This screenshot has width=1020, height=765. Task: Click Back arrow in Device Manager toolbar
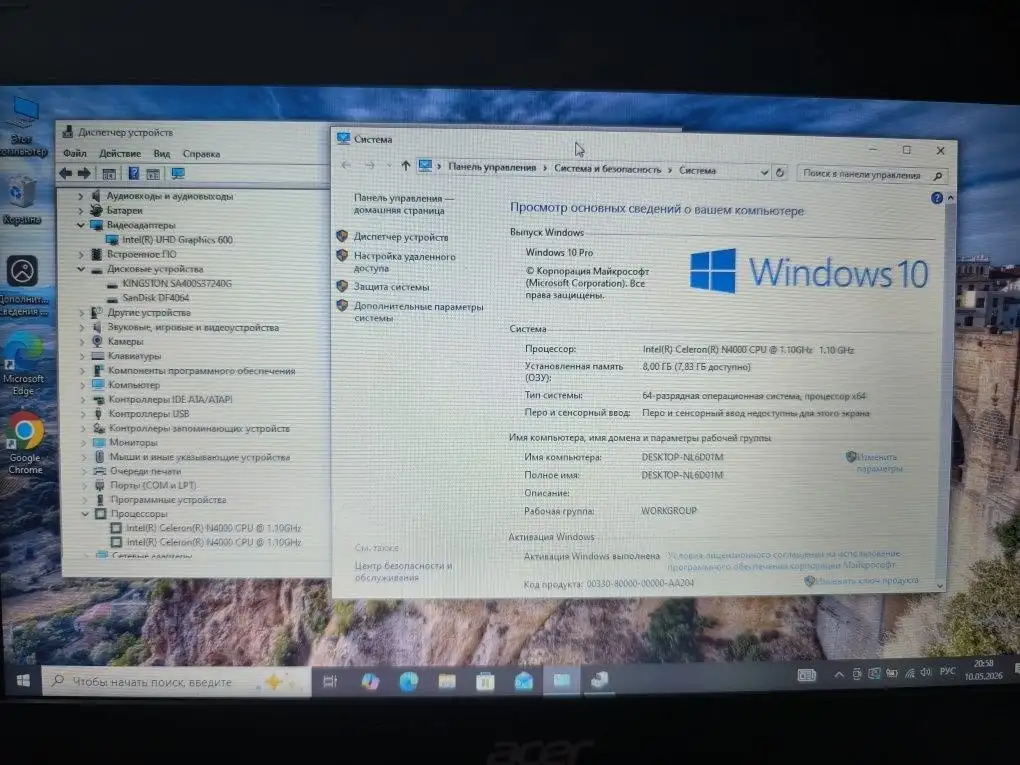click(x=65, y=173)
